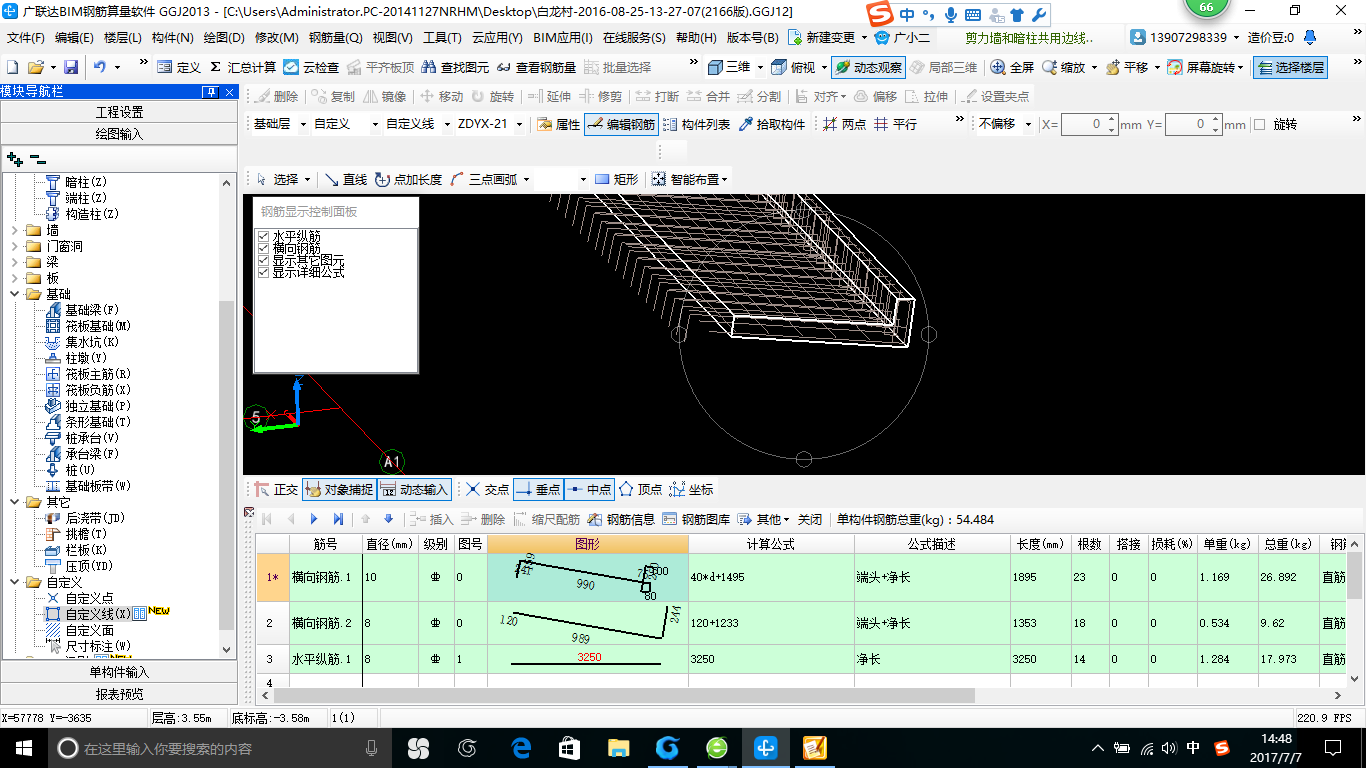Select the 偏移 offset tool
Viewport: 1366px width, 768px height.
tap(874, 96)
